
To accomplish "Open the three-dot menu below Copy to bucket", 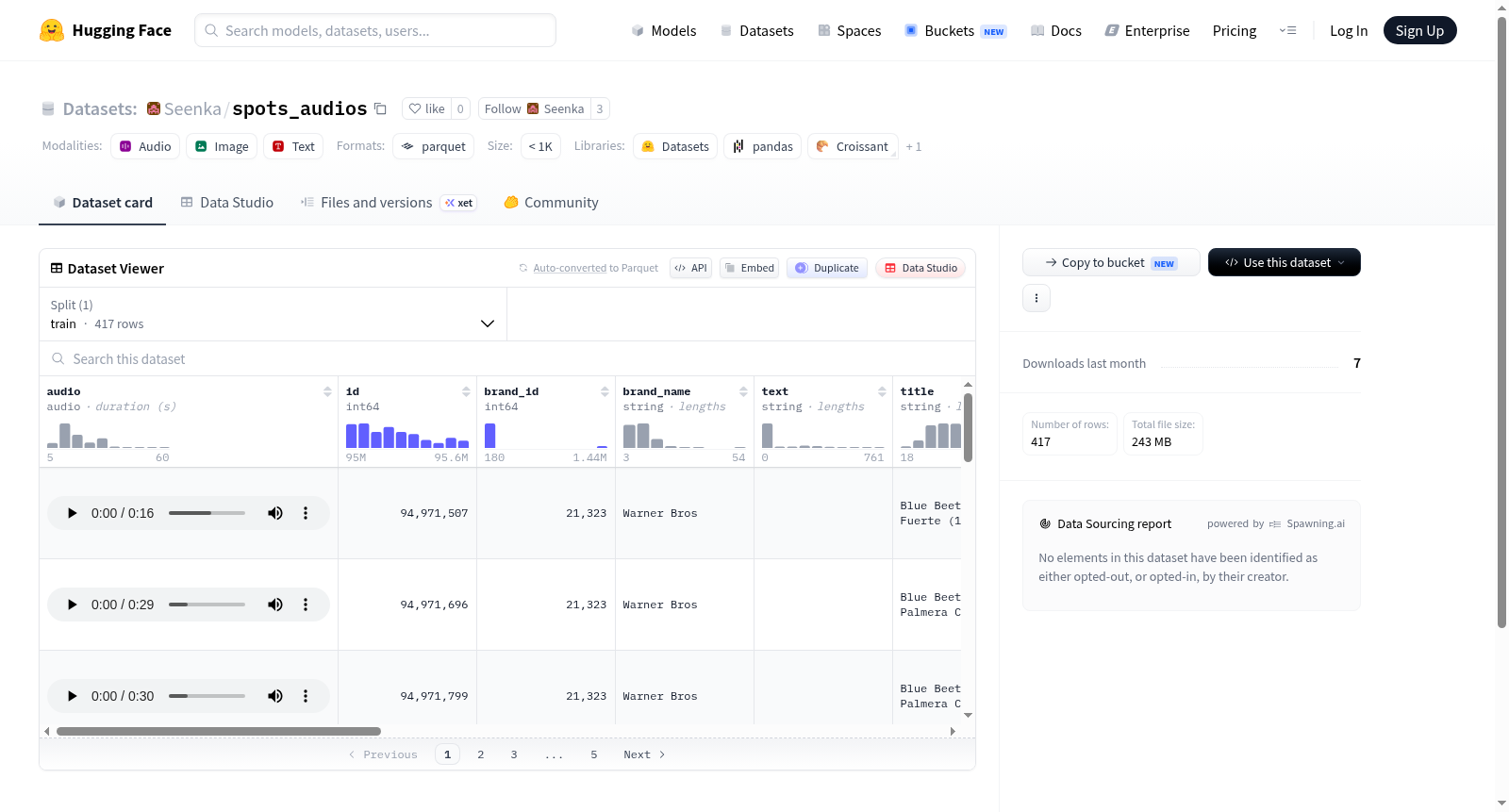I will 1036,298.
